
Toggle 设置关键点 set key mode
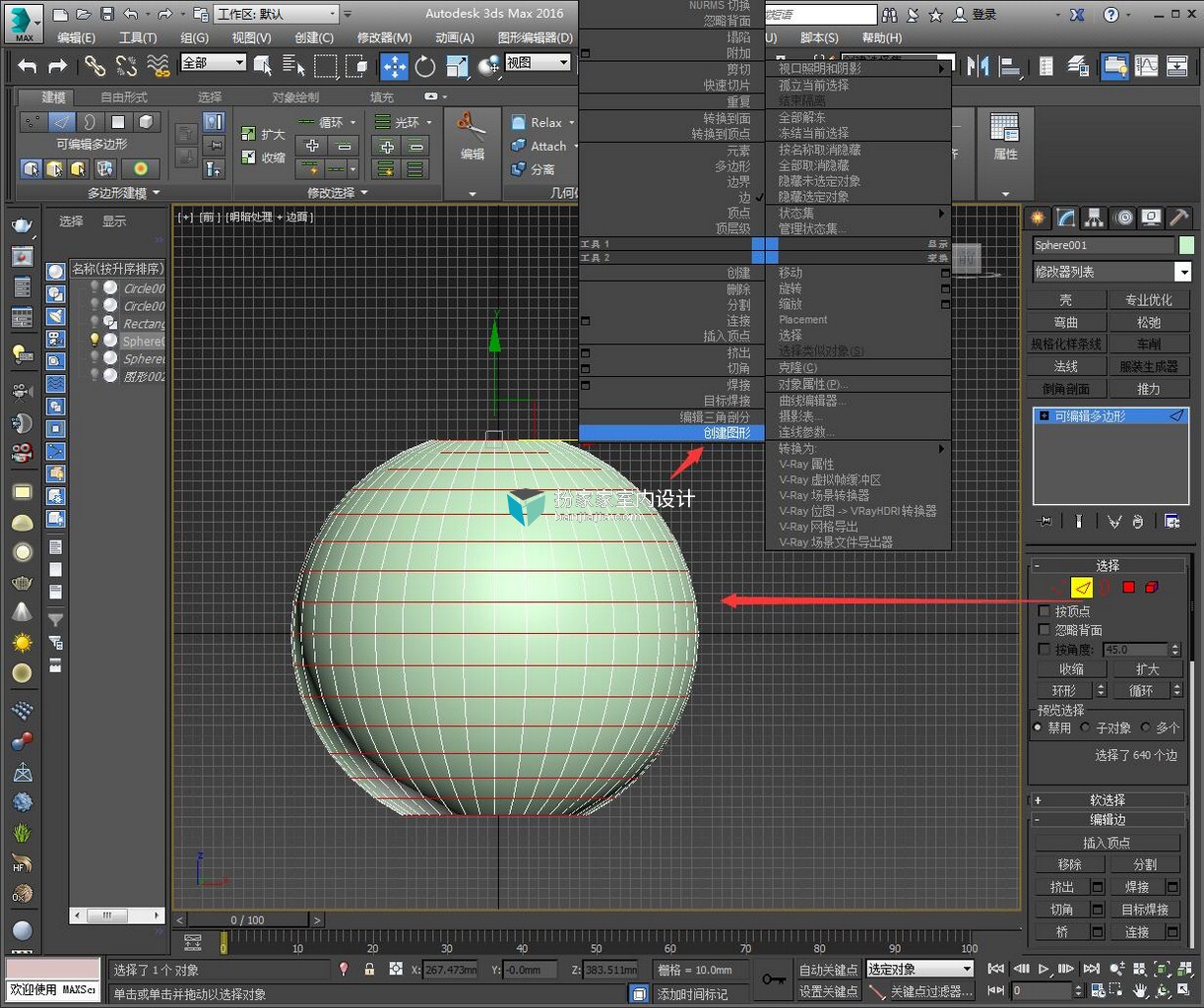828,991
